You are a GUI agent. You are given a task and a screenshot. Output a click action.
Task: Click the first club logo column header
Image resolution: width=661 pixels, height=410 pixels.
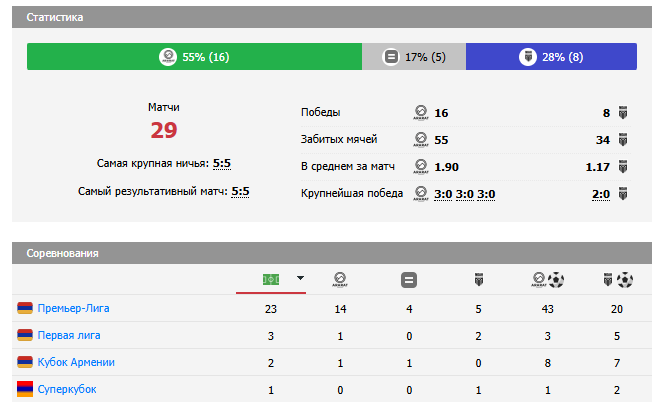pyautogui.click(x=339, y=280)
